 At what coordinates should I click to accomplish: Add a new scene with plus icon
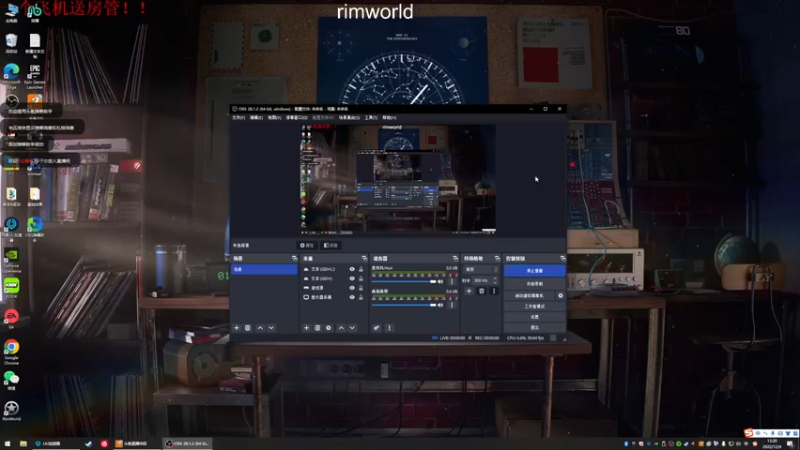(236, 328)
